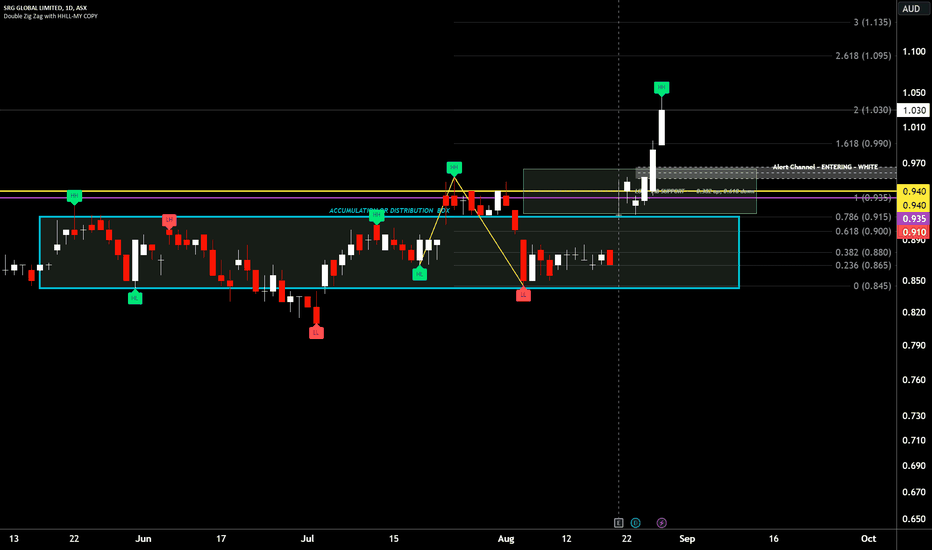
Task: Click the Fibonacci level label 2 (1.030)
Action: coord(872,110)
